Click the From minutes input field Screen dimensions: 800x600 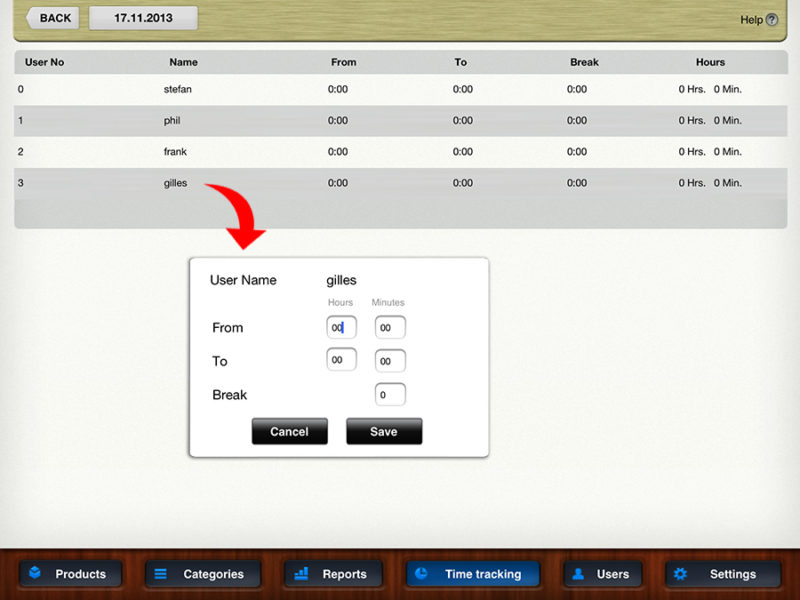point(390,327)
